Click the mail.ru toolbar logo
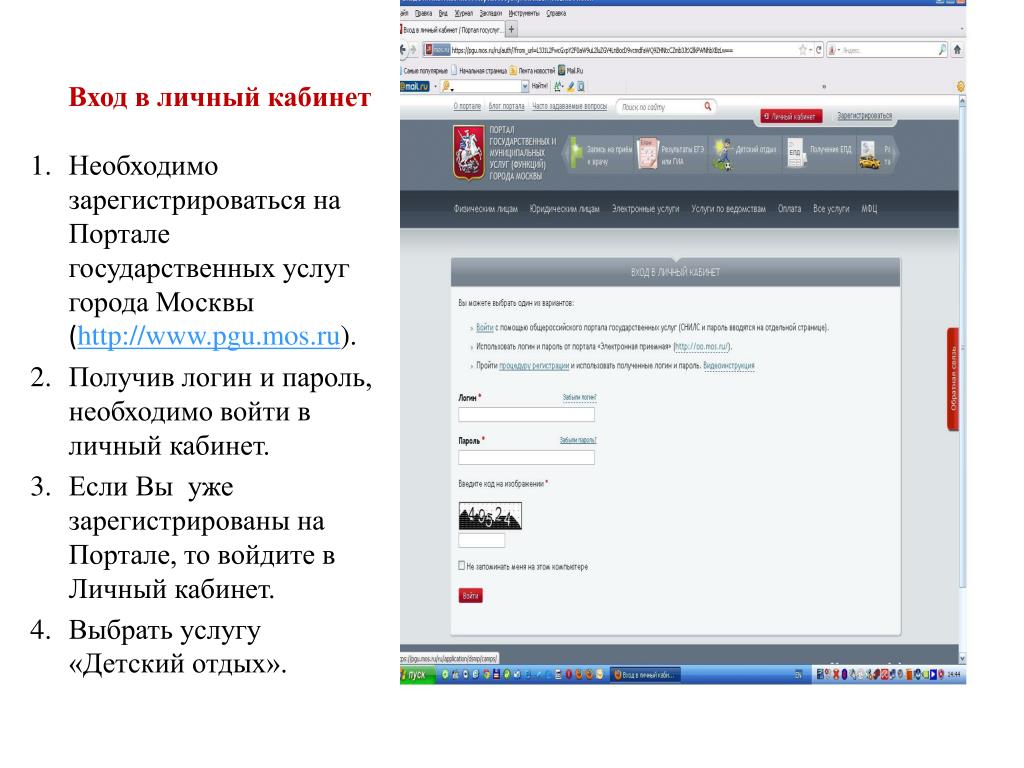This screenshot has height=768, width=1024. point(415,86)
